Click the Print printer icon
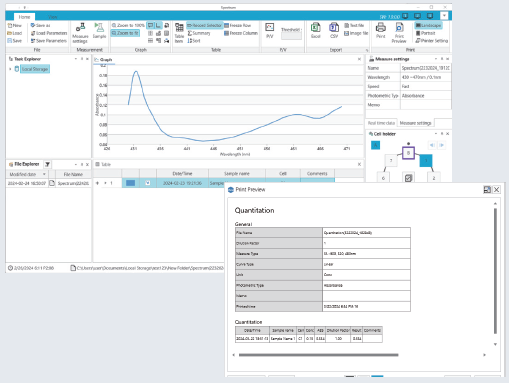Screen dimensions: 509x383 [x=381, y=30]
